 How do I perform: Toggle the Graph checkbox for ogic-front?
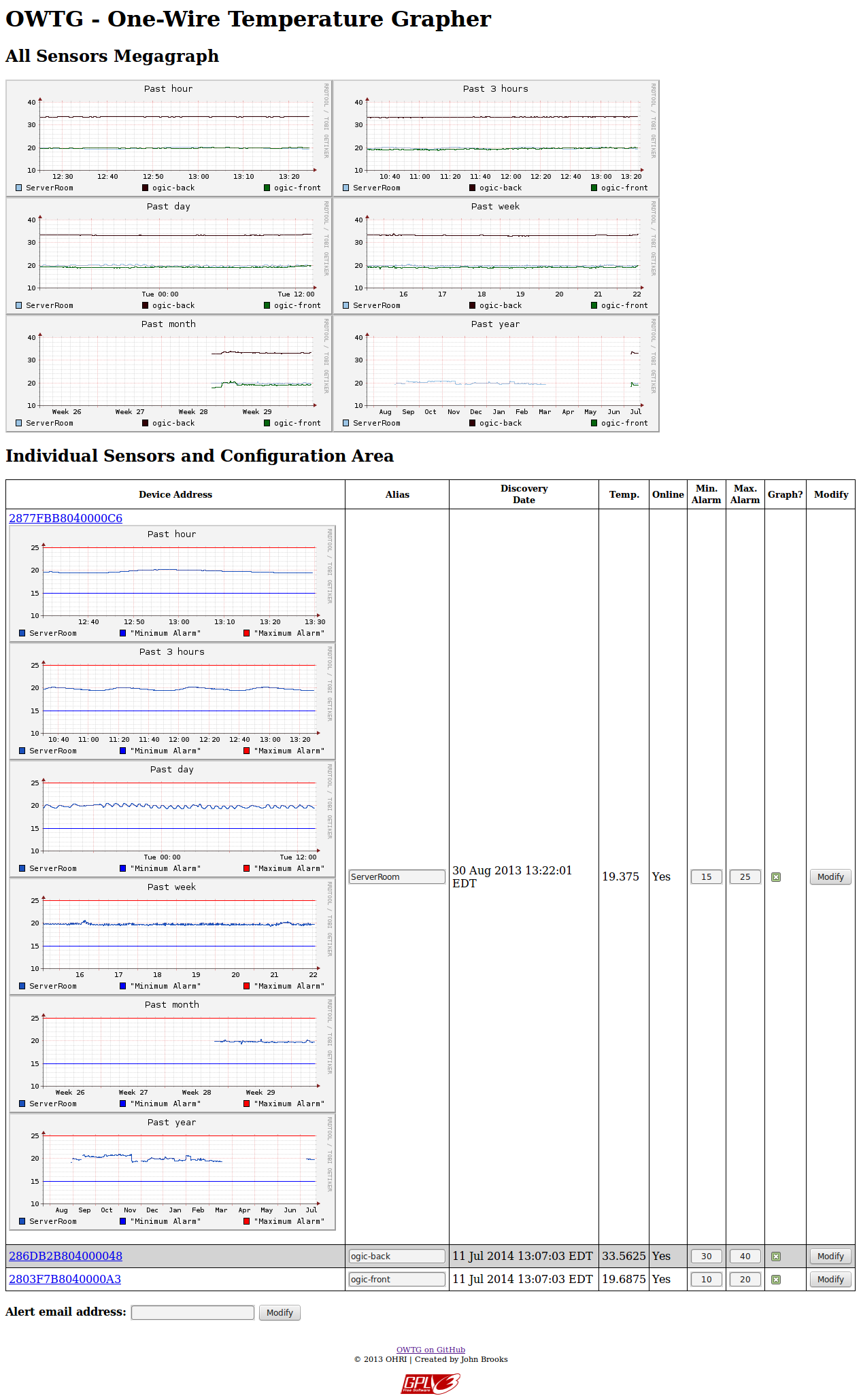776,1280
